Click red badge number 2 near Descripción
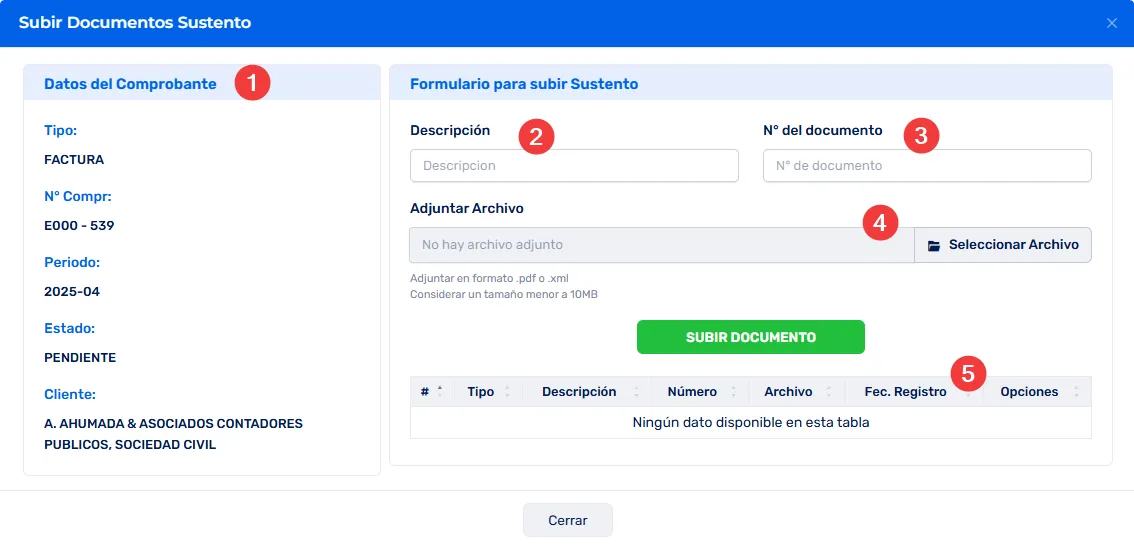This screenshot has height=548, width=1134. tap(536, 136)
